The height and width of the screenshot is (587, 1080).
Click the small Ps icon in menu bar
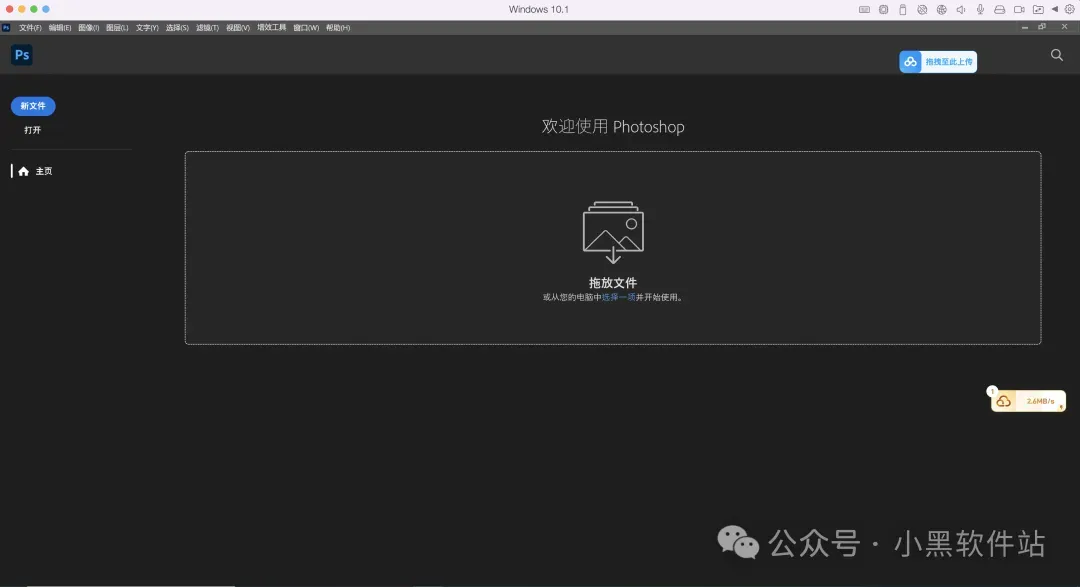[x=6, y=28]
